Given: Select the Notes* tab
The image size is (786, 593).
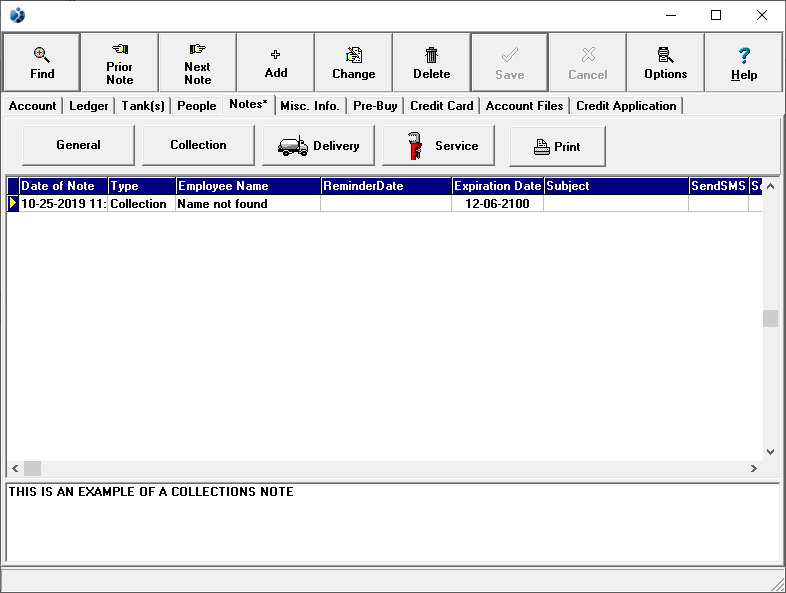Looking at the screenshot, I should (x=249, y=104).
